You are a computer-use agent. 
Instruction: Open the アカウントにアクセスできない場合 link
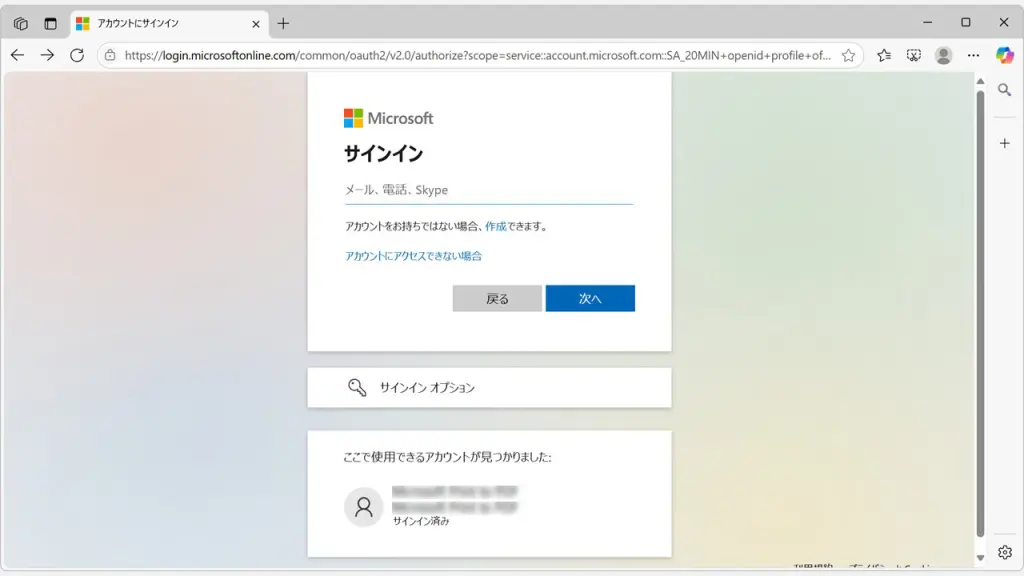coord(413,256)
